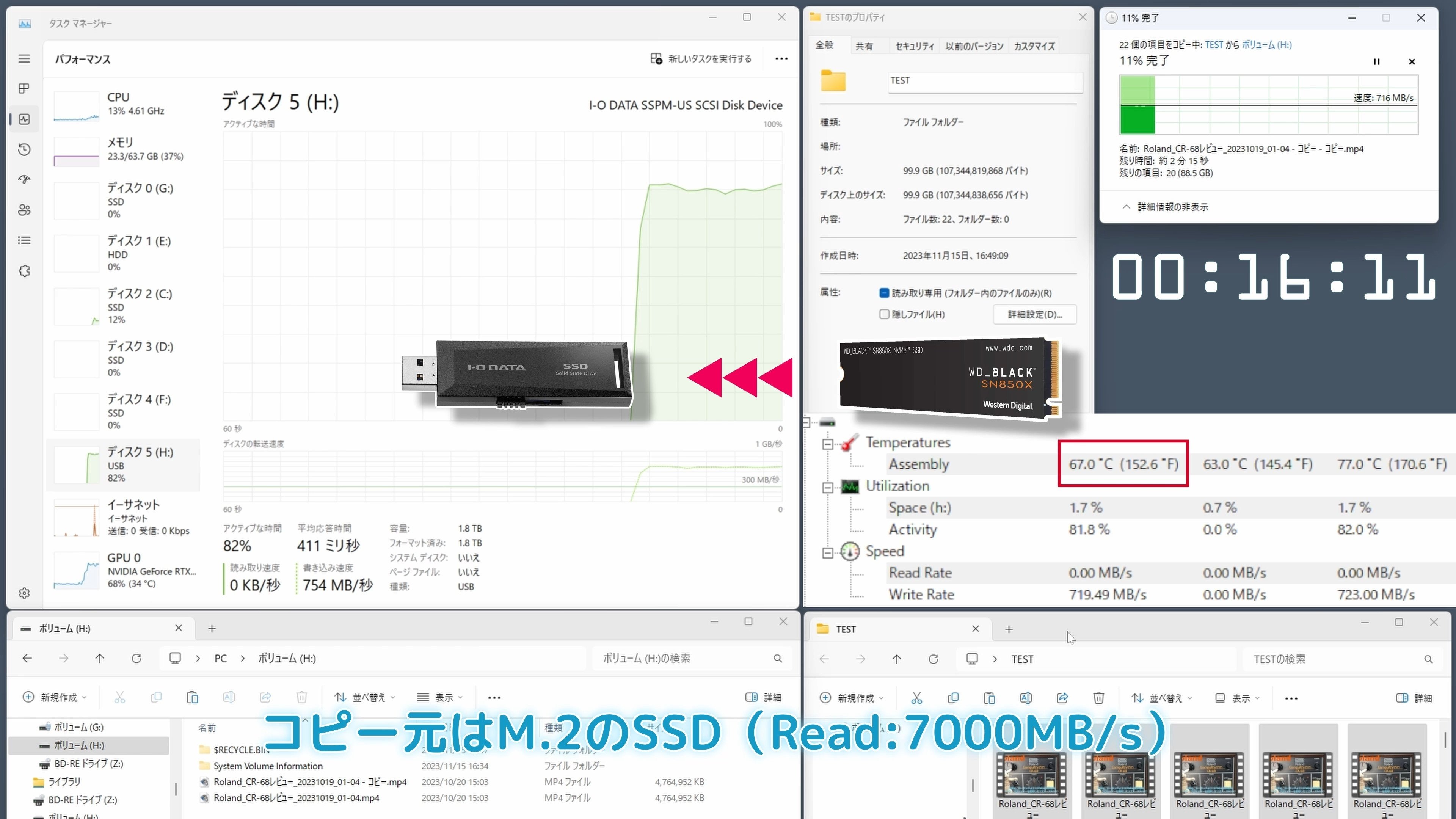The image size is (1456, 819).
Task: Refresh the Volume (H:) Explorer window
Action: [136, 659]
